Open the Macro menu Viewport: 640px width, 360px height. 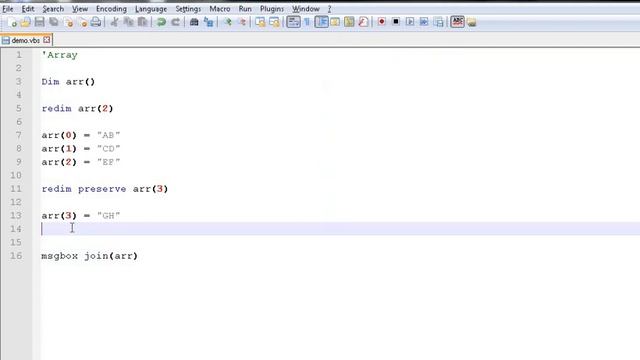pyautogui.click(x=220, y=9)
